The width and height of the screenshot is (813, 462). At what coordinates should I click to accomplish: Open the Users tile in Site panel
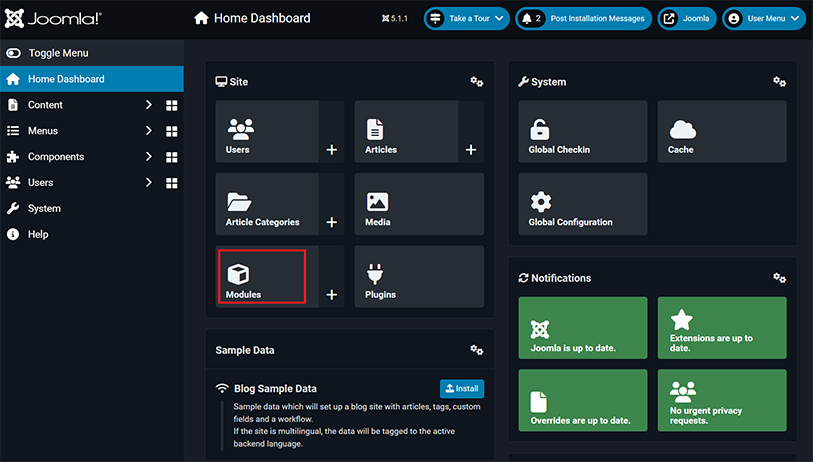tap(267, 132)
